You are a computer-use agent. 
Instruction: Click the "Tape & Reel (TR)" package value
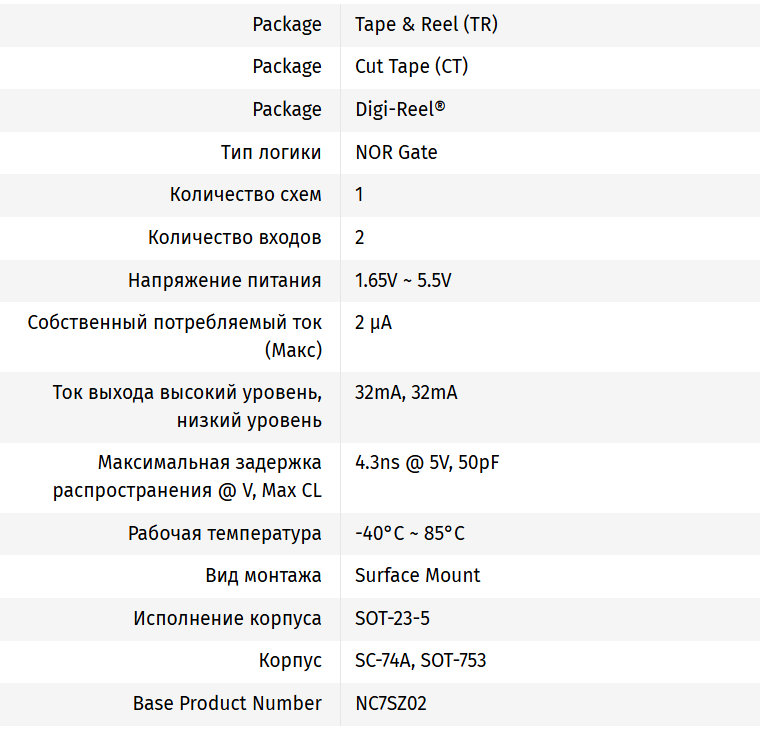click(x=426, y=24)
